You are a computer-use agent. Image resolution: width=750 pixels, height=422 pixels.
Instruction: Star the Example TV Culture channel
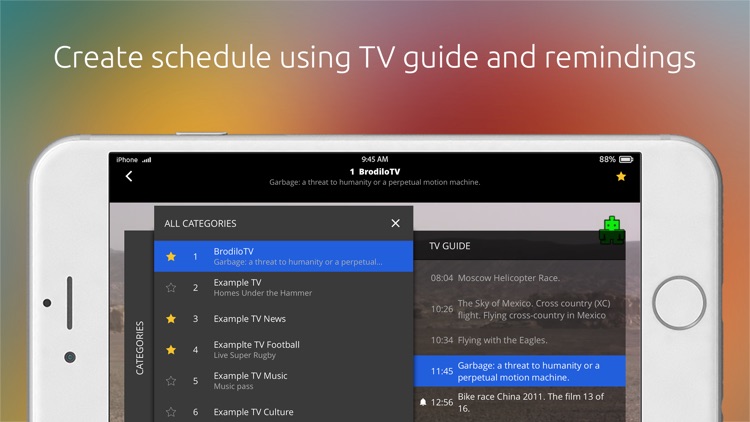point(171,412)
